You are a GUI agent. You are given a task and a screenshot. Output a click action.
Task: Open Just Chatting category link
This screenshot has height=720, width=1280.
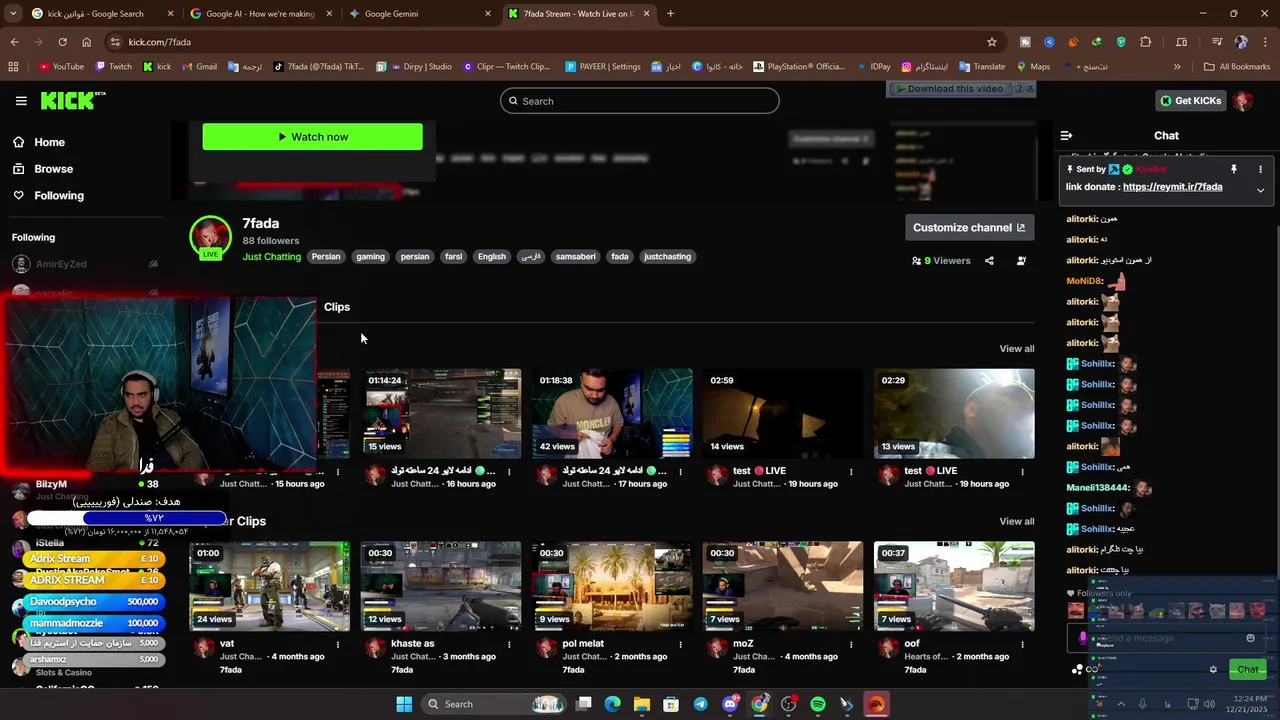click(272, 257)
